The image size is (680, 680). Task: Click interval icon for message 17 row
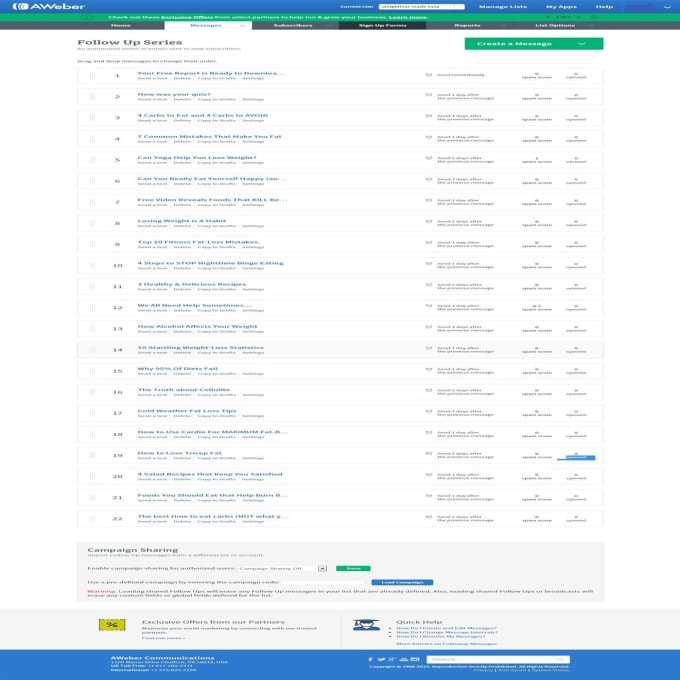428,411
